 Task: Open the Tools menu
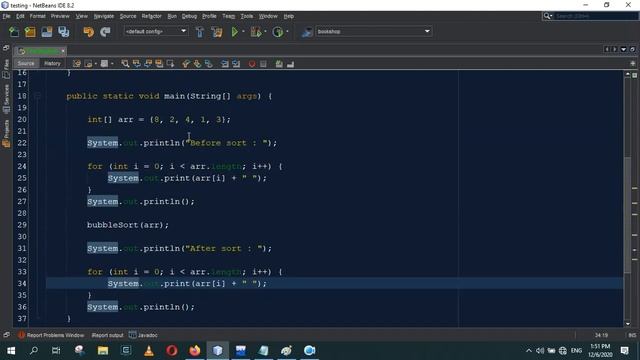click(247, 16)
